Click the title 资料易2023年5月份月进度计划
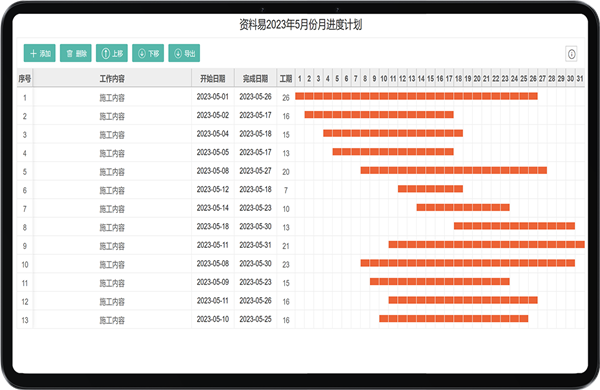 coord(300,25)
